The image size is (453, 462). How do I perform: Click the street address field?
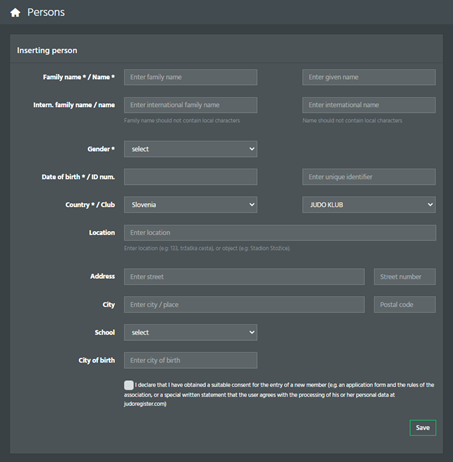244,277
